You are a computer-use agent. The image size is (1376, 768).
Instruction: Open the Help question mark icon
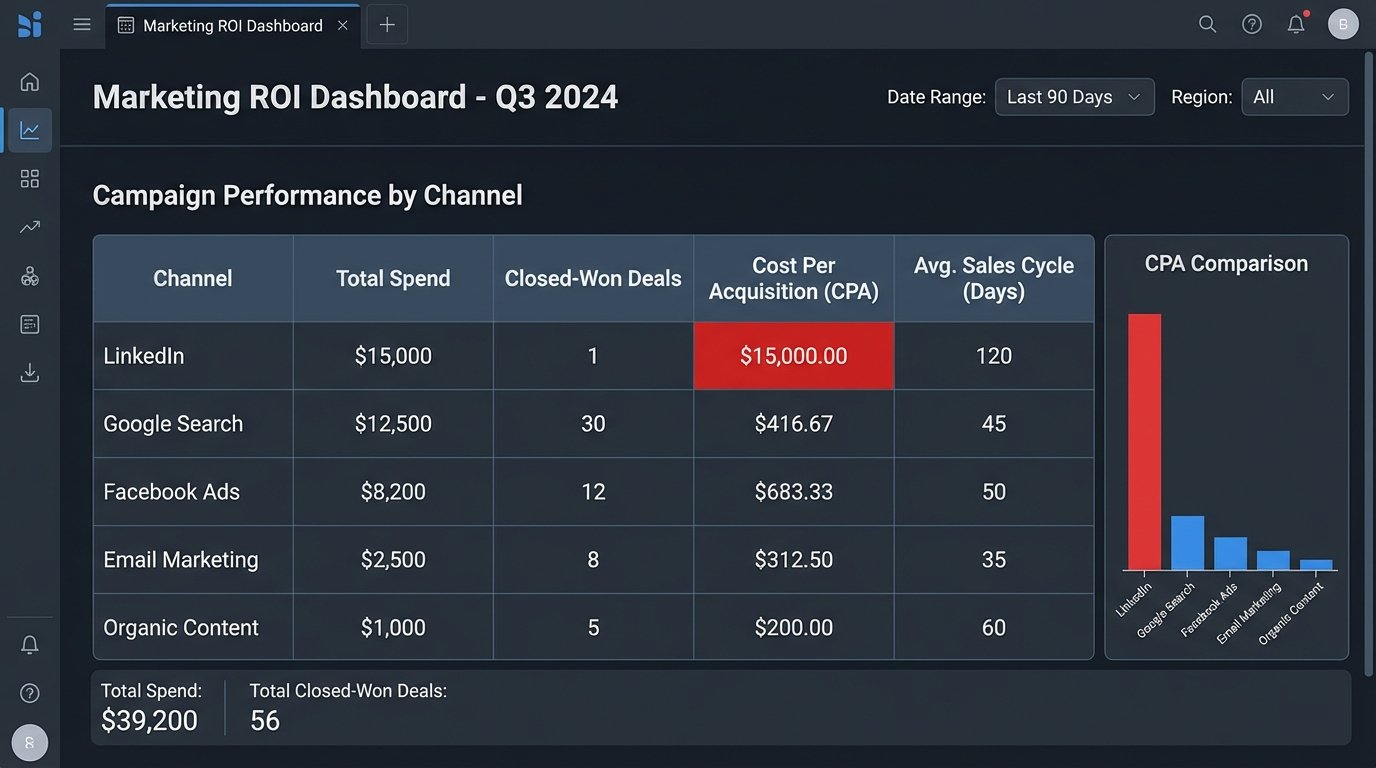(1251, 23)
